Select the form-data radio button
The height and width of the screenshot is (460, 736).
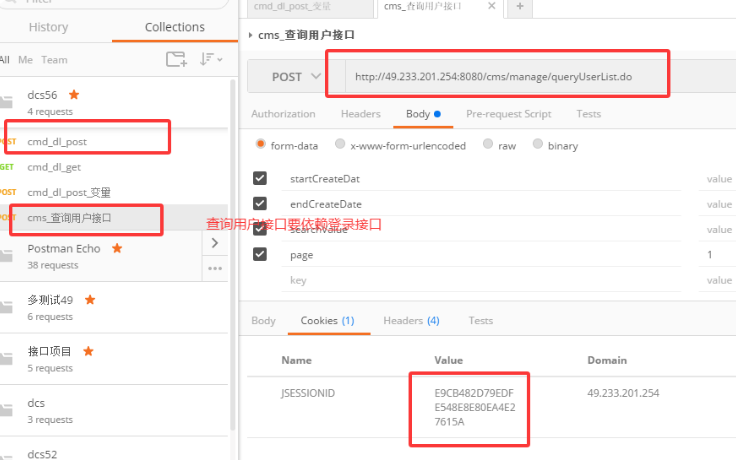pyautogui.click(x=261, y=144)
